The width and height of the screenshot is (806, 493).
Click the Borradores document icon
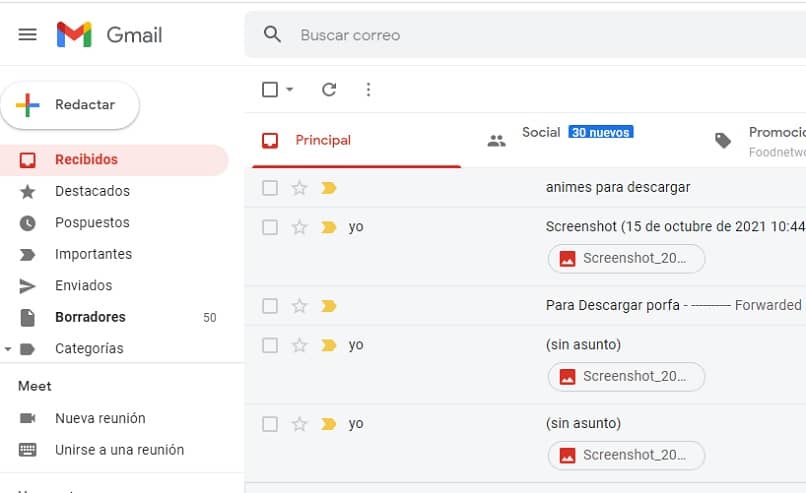(27, 318)
